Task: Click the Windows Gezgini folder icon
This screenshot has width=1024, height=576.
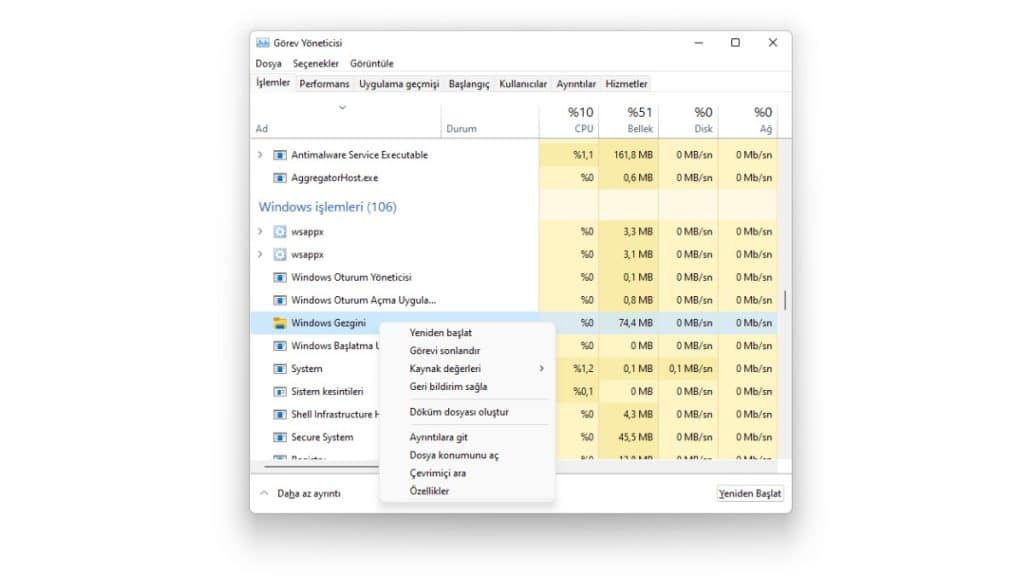Action: click(x=280, y=323)
